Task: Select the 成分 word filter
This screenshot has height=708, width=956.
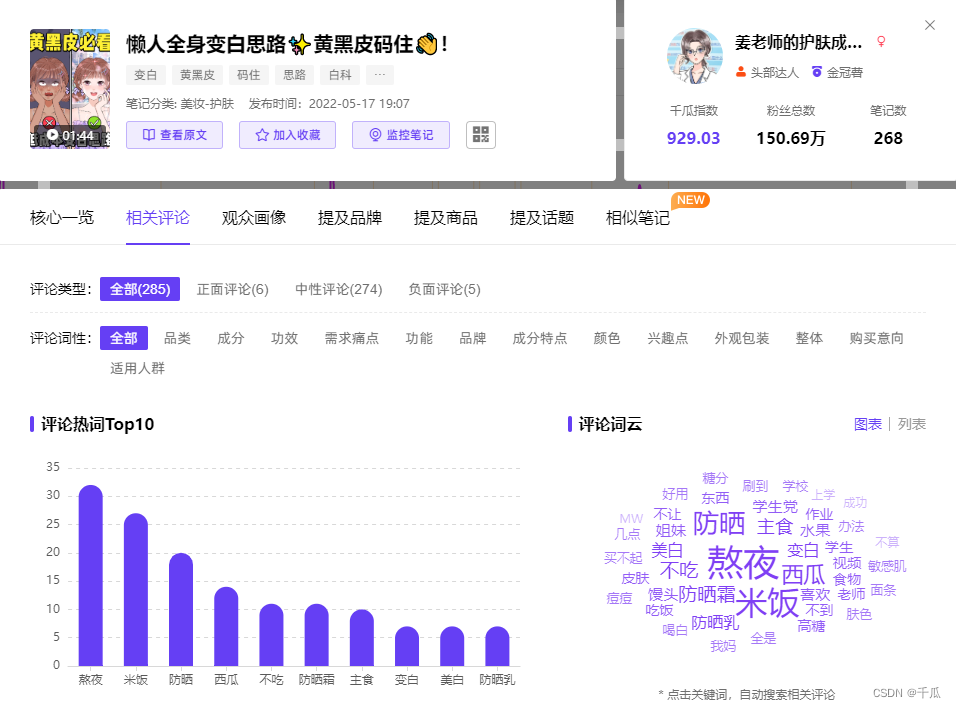Action: pos(231,338)
